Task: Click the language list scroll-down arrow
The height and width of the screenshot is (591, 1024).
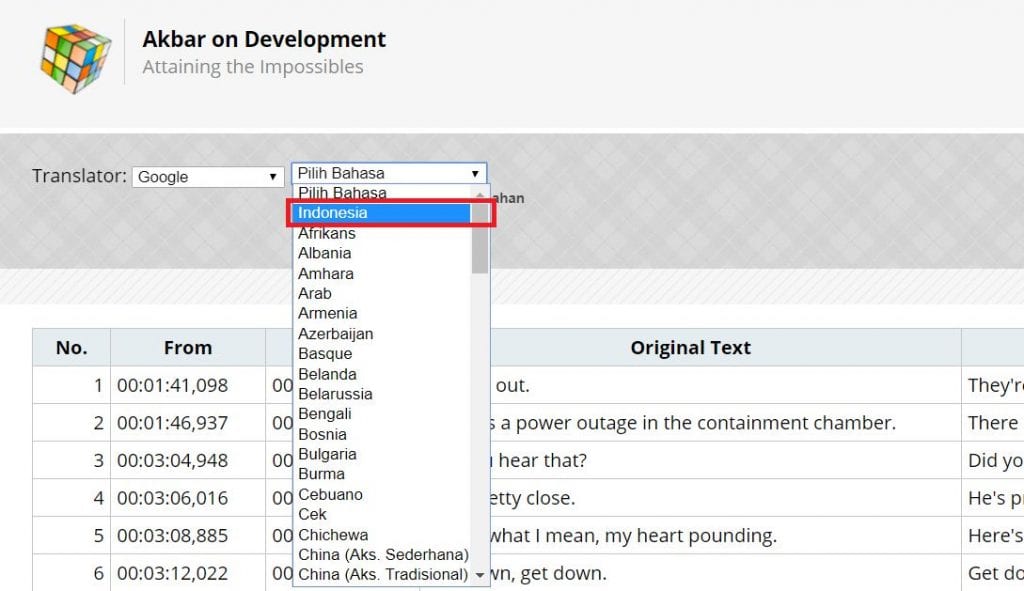Action: (x=480, y=575)
